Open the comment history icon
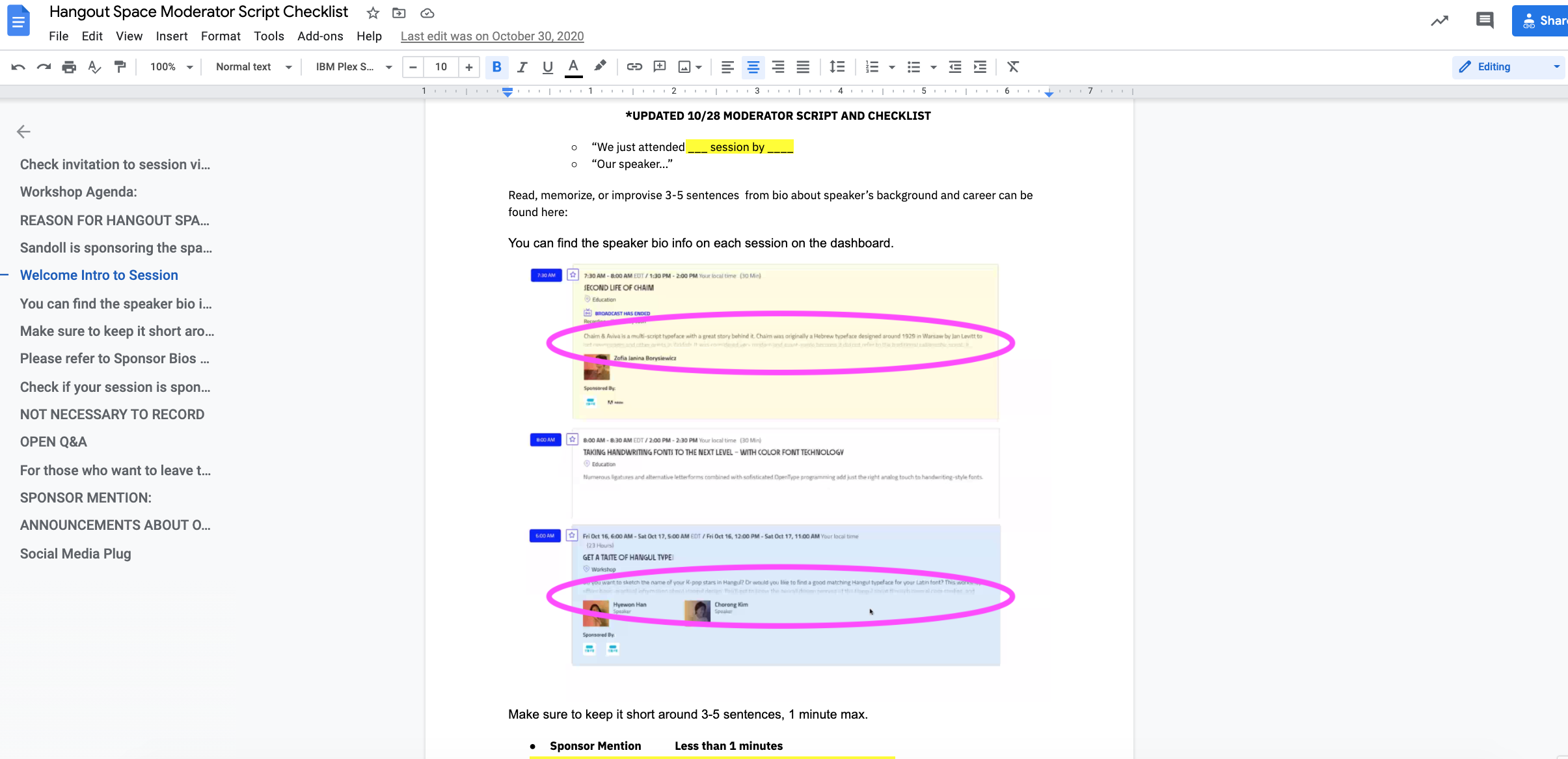Image resolution: width=1568 pixels, height=759 pixels. point(1484,21)
